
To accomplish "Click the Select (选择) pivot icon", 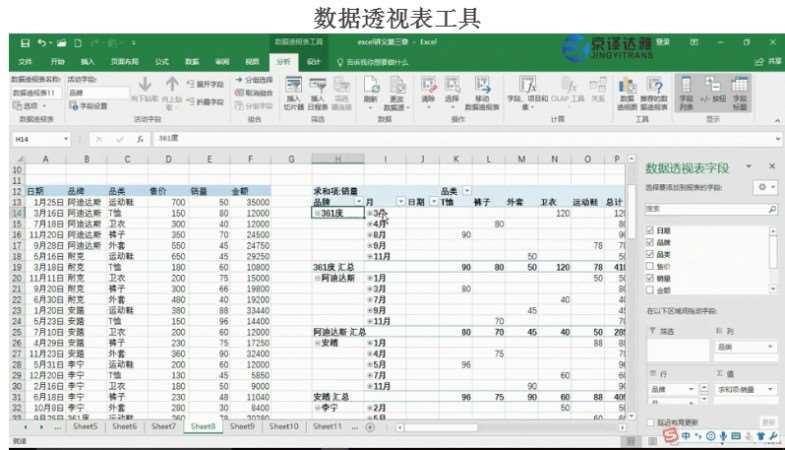I will 453,85.
